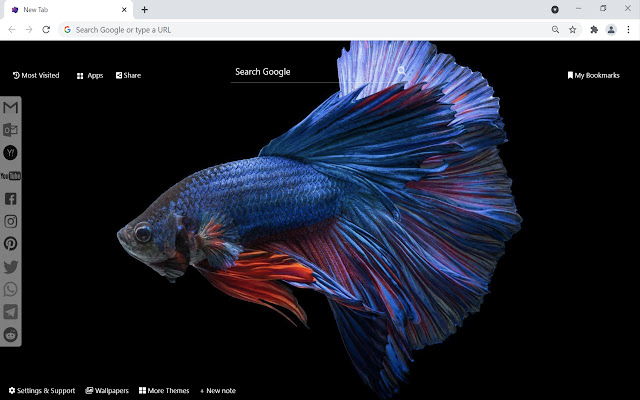Click the magnifier icon in Search Google box

402,71
